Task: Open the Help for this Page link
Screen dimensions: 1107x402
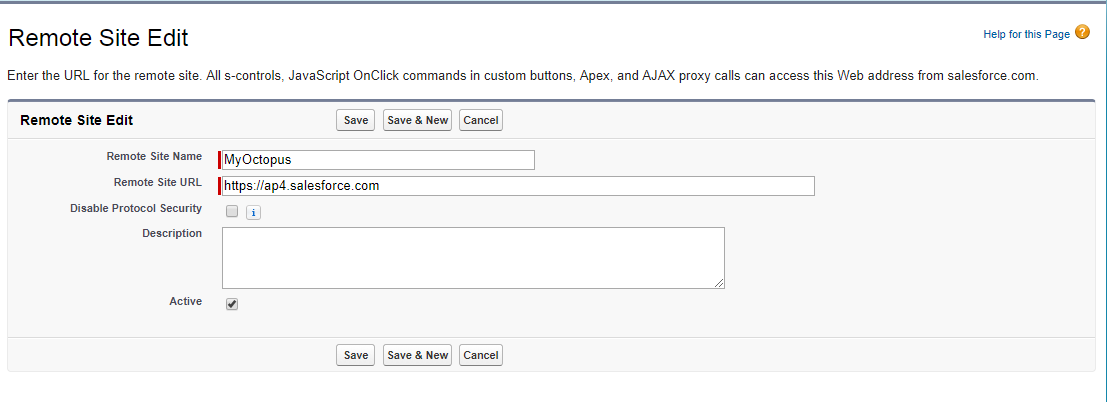Action: point(1027,34)
